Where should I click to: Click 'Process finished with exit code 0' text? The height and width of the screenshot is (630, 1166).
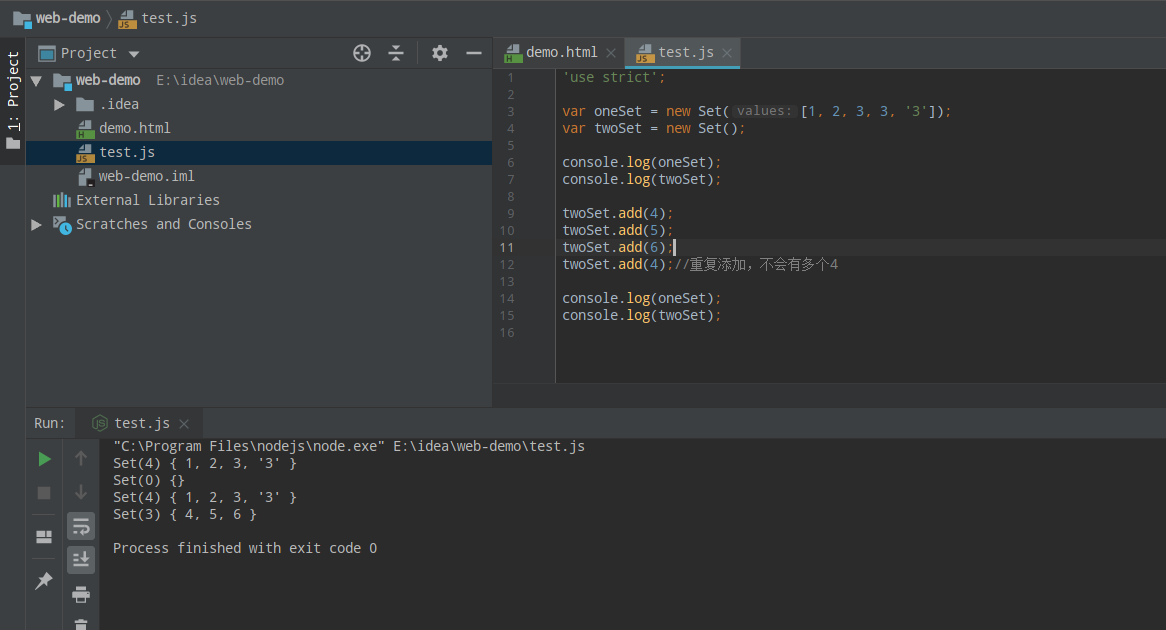245,548
